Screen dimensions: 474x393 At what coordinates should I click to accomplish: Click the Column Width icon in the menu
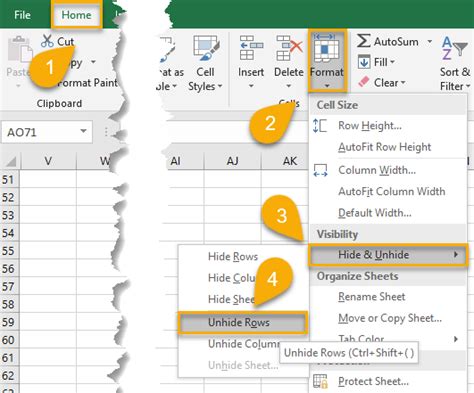tap(320, 170)
